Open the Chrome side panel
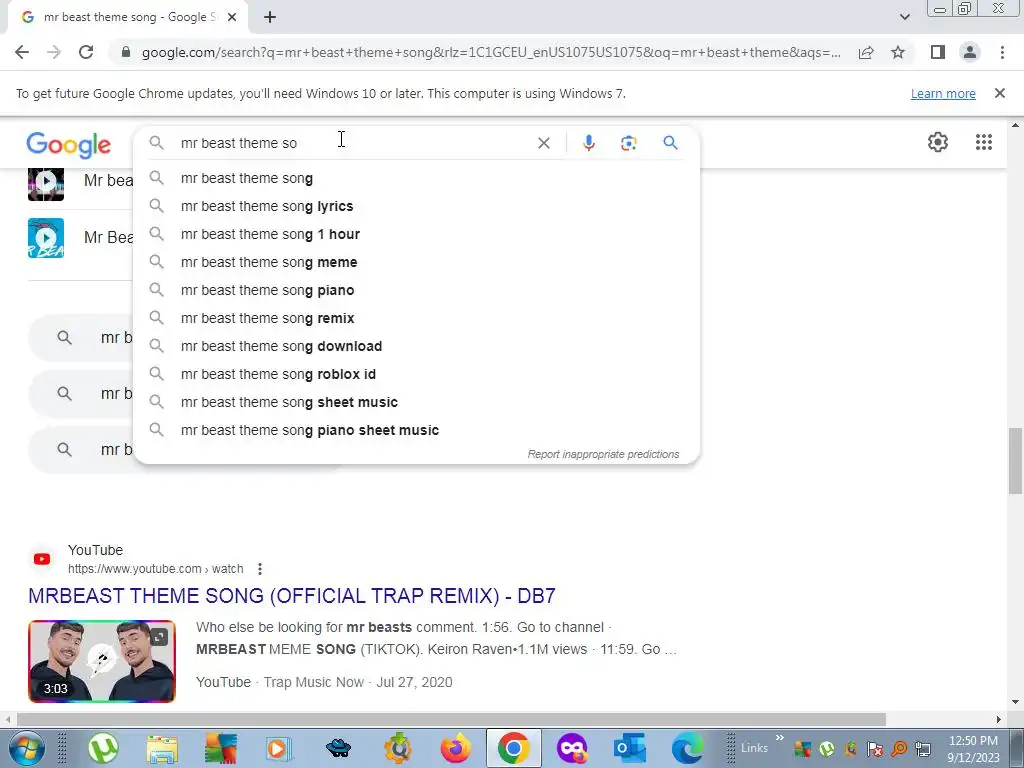The width and height of the screenshot is (1024, 768). pos(938,52)
